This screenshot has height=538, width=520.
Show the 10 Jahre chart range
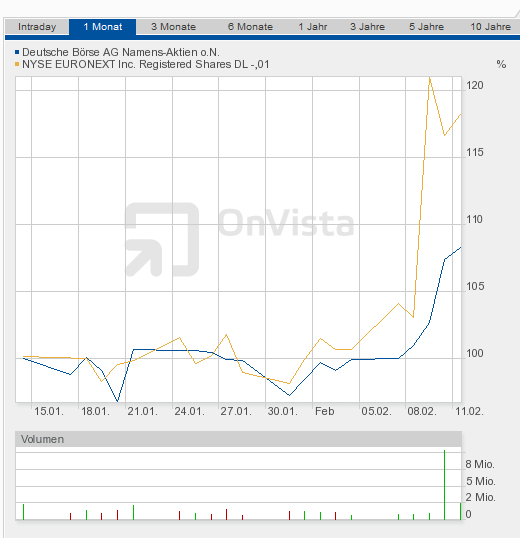(491, 27)
